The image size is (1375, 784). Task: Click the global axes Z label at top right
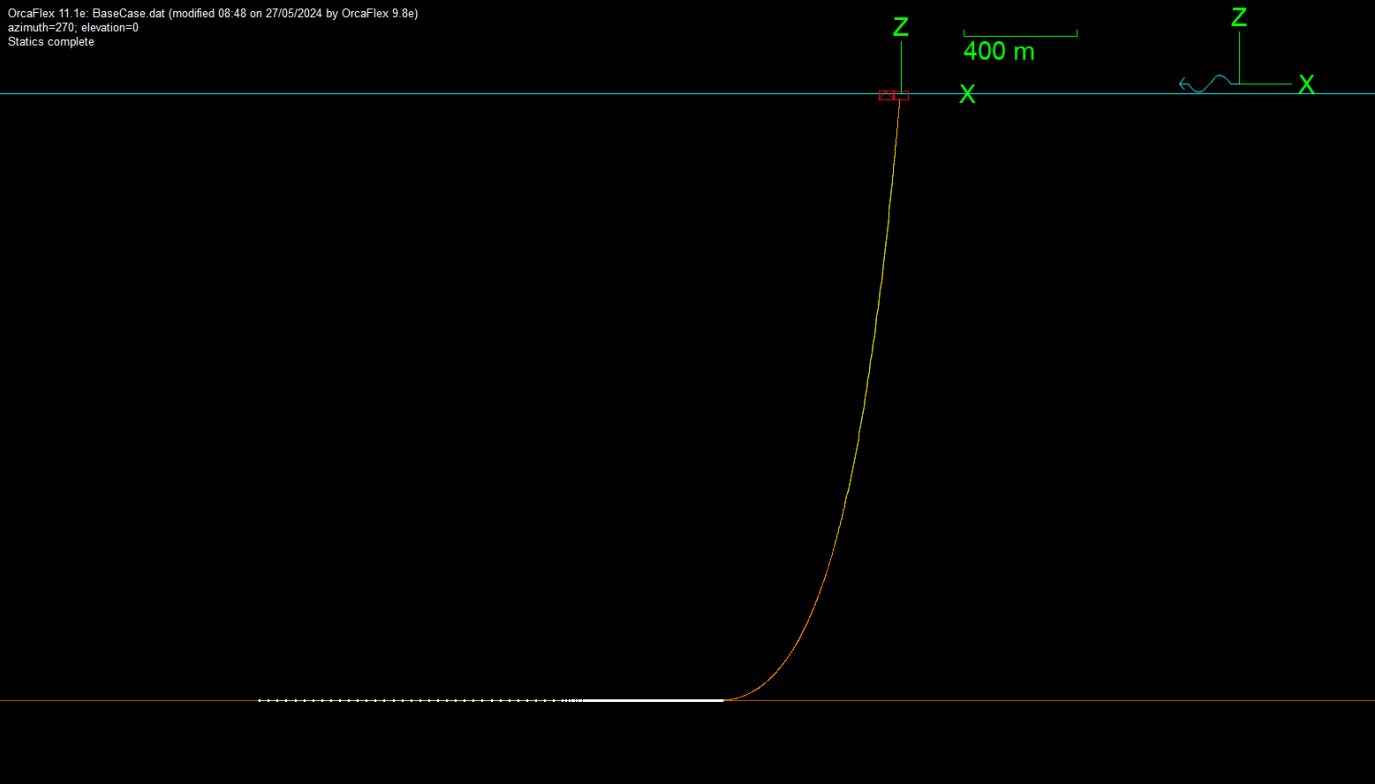(x=1239, y=18)
